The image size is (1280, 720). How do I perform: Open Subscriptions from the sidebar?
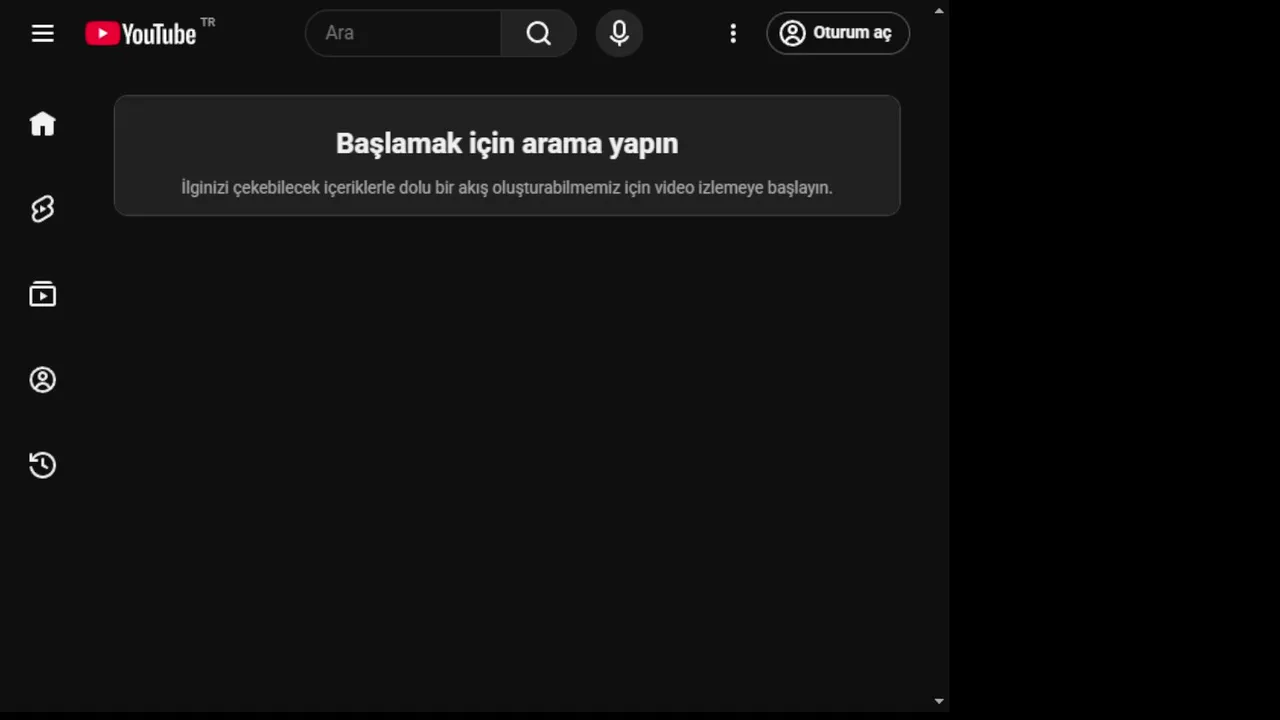(42, 294)
